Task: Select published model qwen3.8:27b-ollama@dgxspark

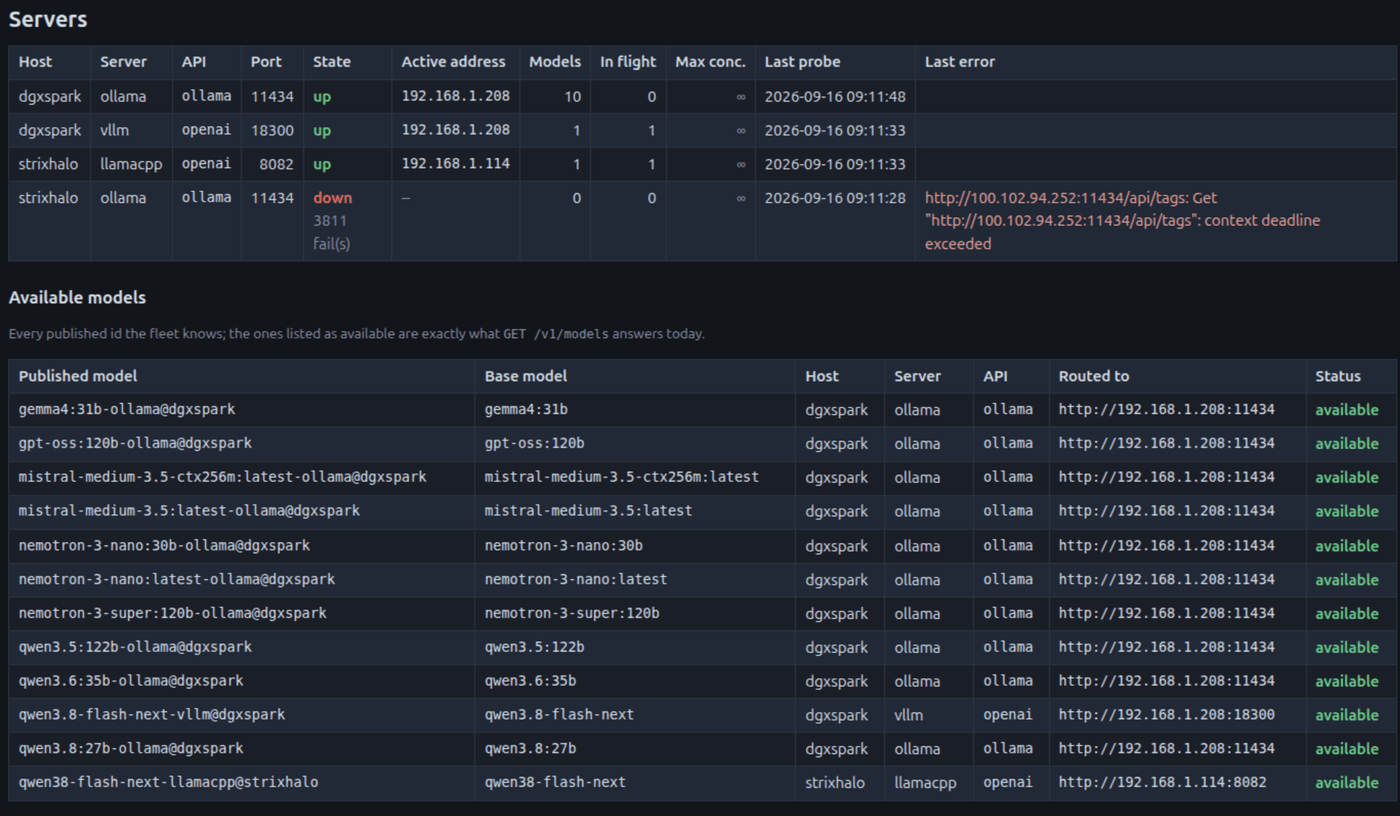Action: click(x=131, y=748)
